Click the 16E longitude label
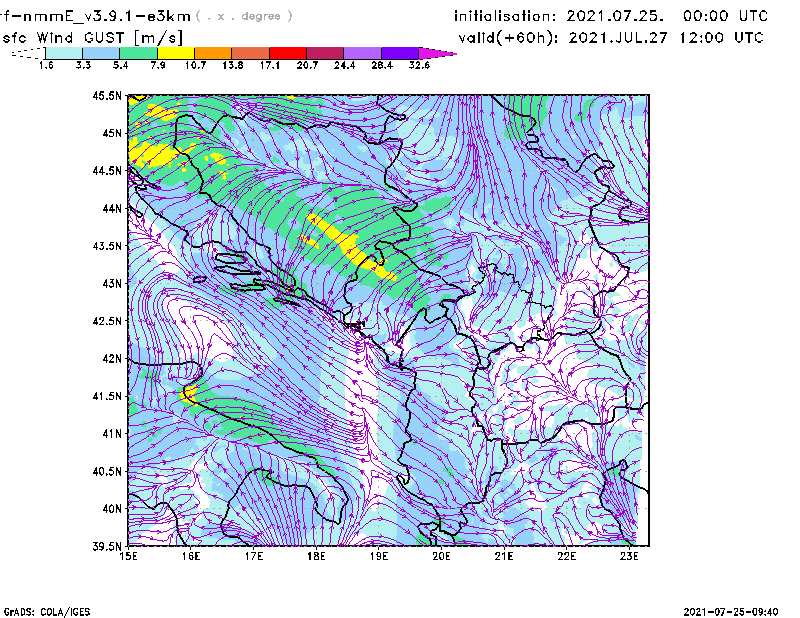This screenshot has width=800, height=618. (x=191, y=556)
